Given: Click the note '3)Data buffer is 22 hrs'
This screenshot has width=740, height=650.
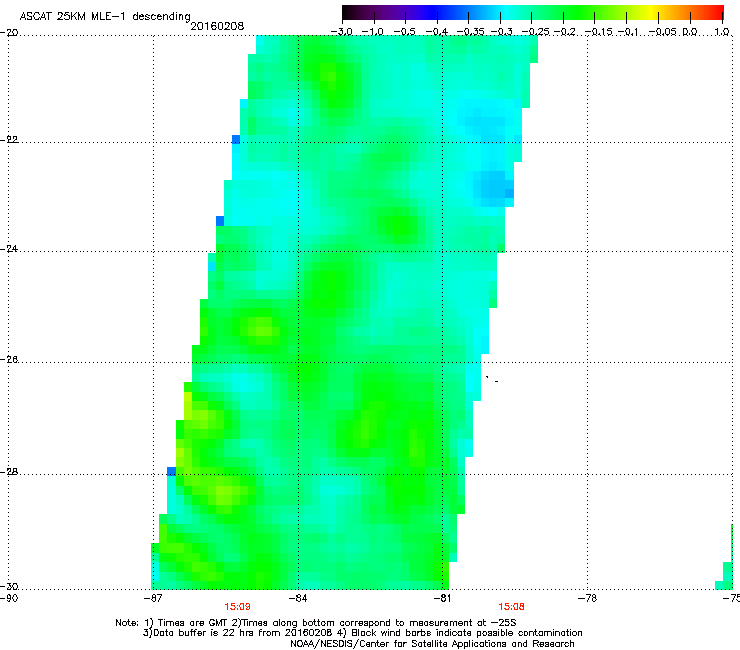Looking at the screenshot, I should point(362,633).
